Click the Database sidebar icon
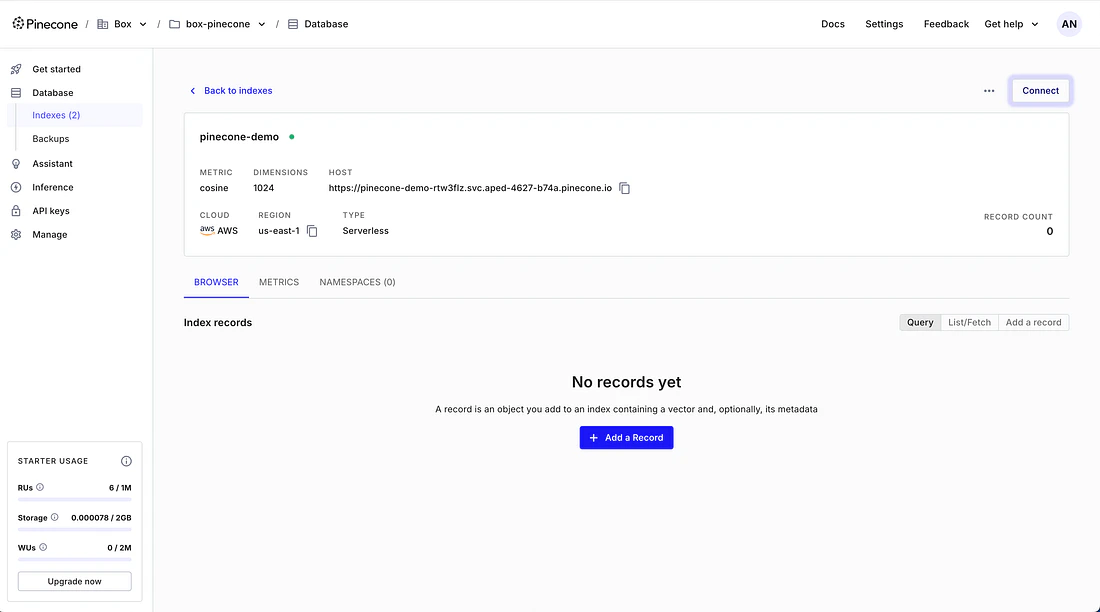 pyautogui.click(x=16, y=93)
